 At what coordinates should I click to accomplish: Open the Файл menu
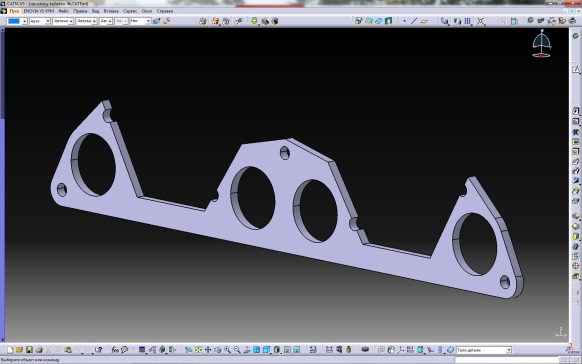point(63,11)
